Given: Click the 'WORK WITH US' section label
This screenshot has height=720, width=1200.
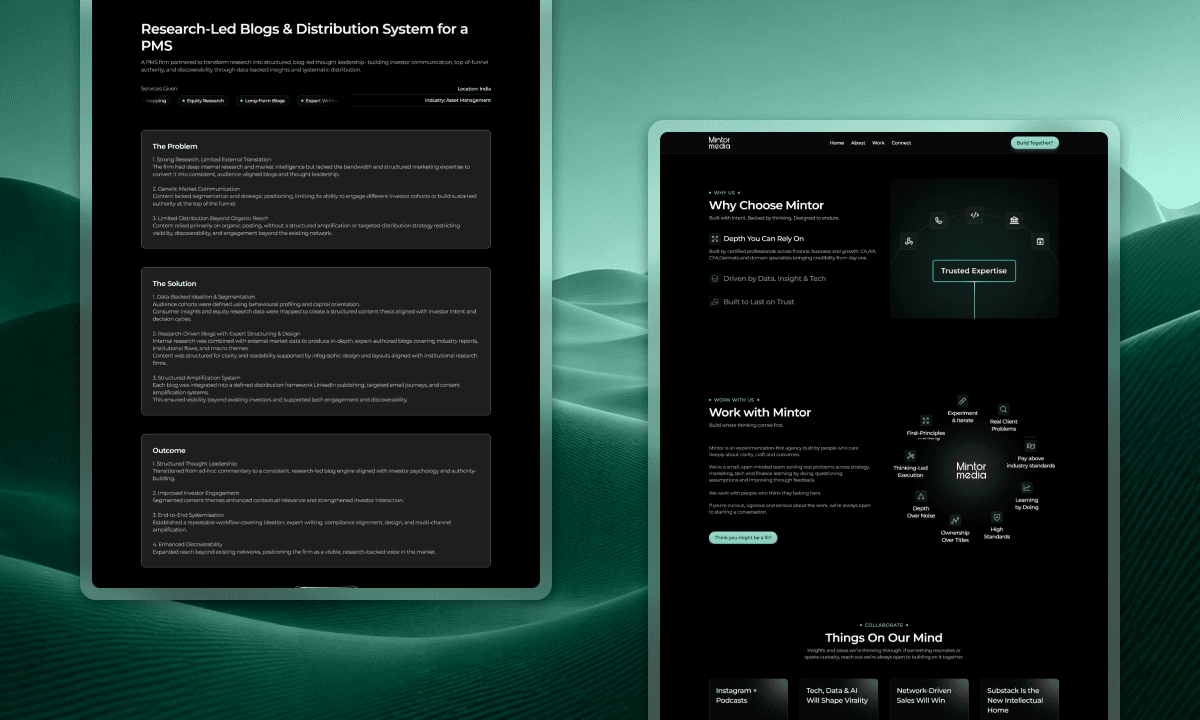Looking at the screenshot, I should tap(735, 399).
